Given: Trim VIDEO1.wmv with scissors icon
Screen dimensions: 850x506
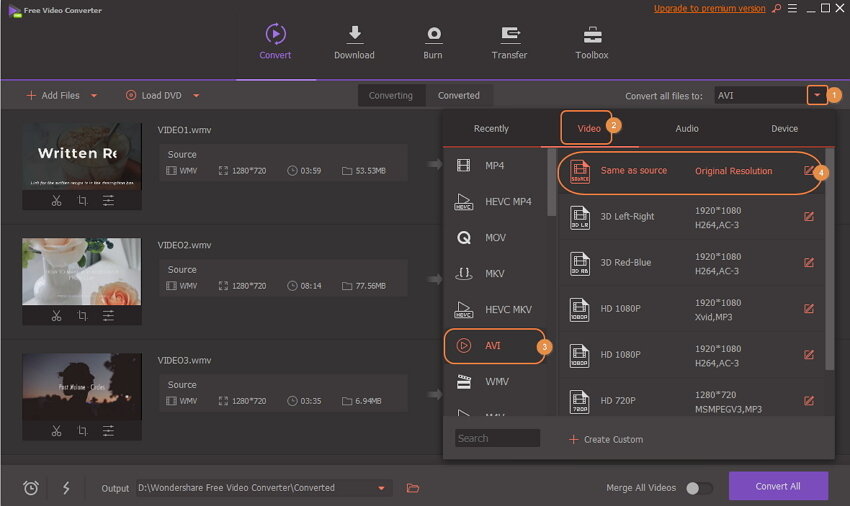Looking at the screenshot, I should [x=56, y=201].
